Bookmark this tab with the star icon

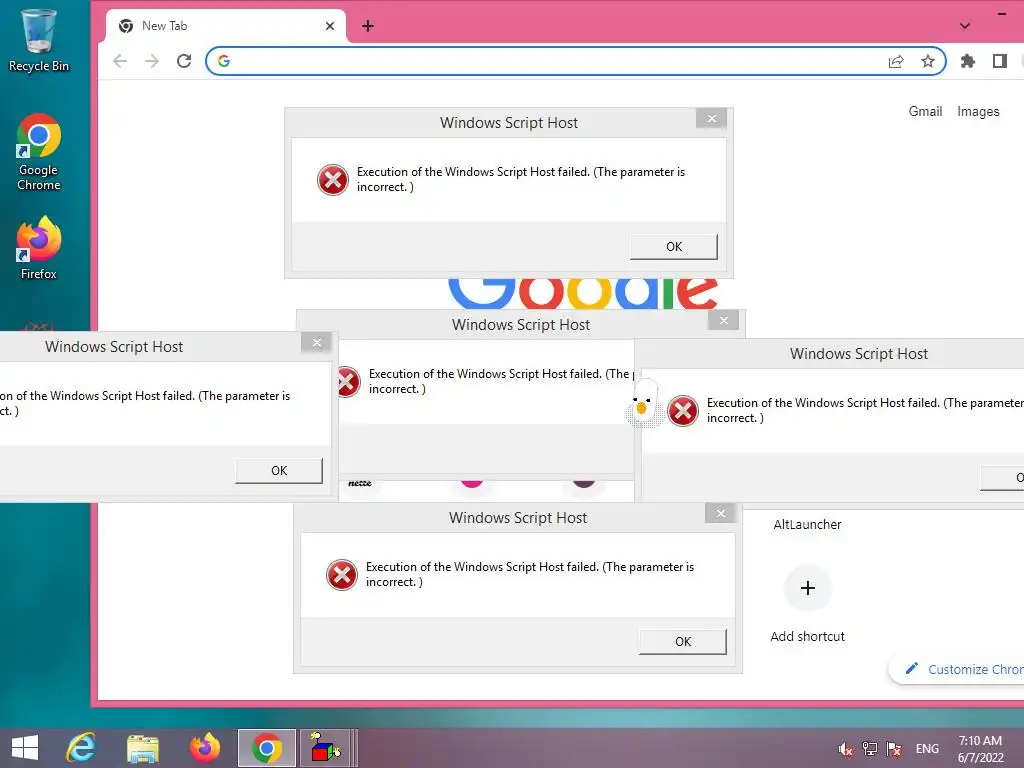coord(927,61)
